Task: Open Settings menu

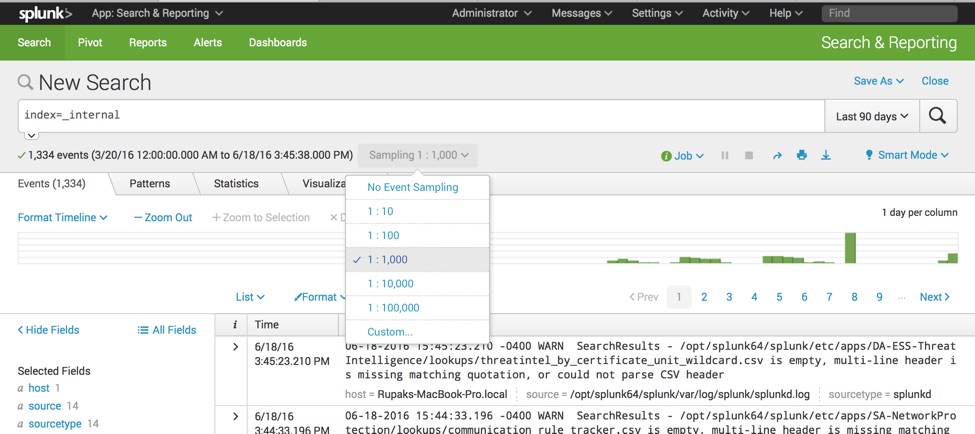Action: [657, 13]
